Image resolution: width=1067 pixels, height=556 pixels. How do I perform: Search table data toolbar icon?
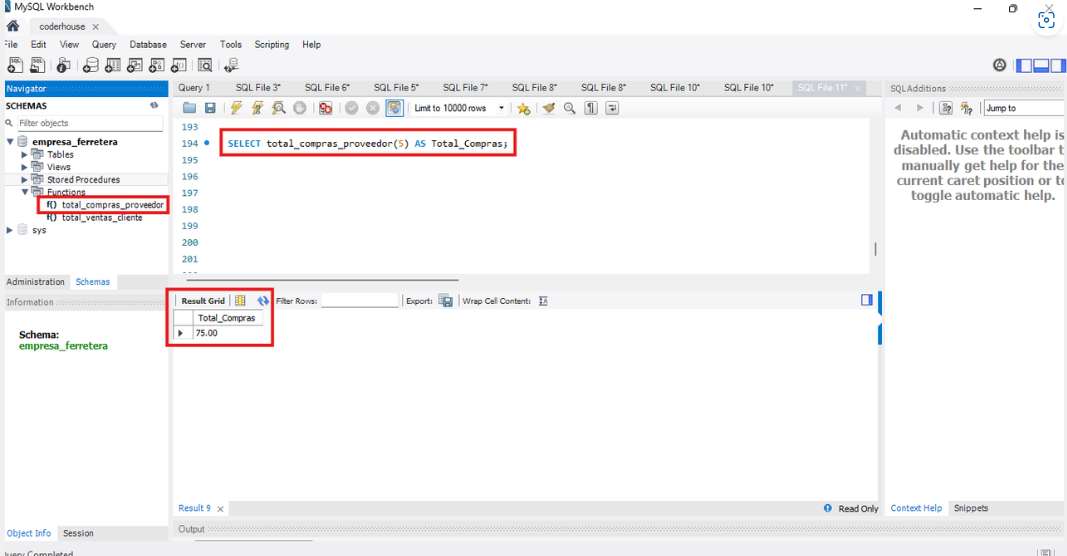pos(205,65)
